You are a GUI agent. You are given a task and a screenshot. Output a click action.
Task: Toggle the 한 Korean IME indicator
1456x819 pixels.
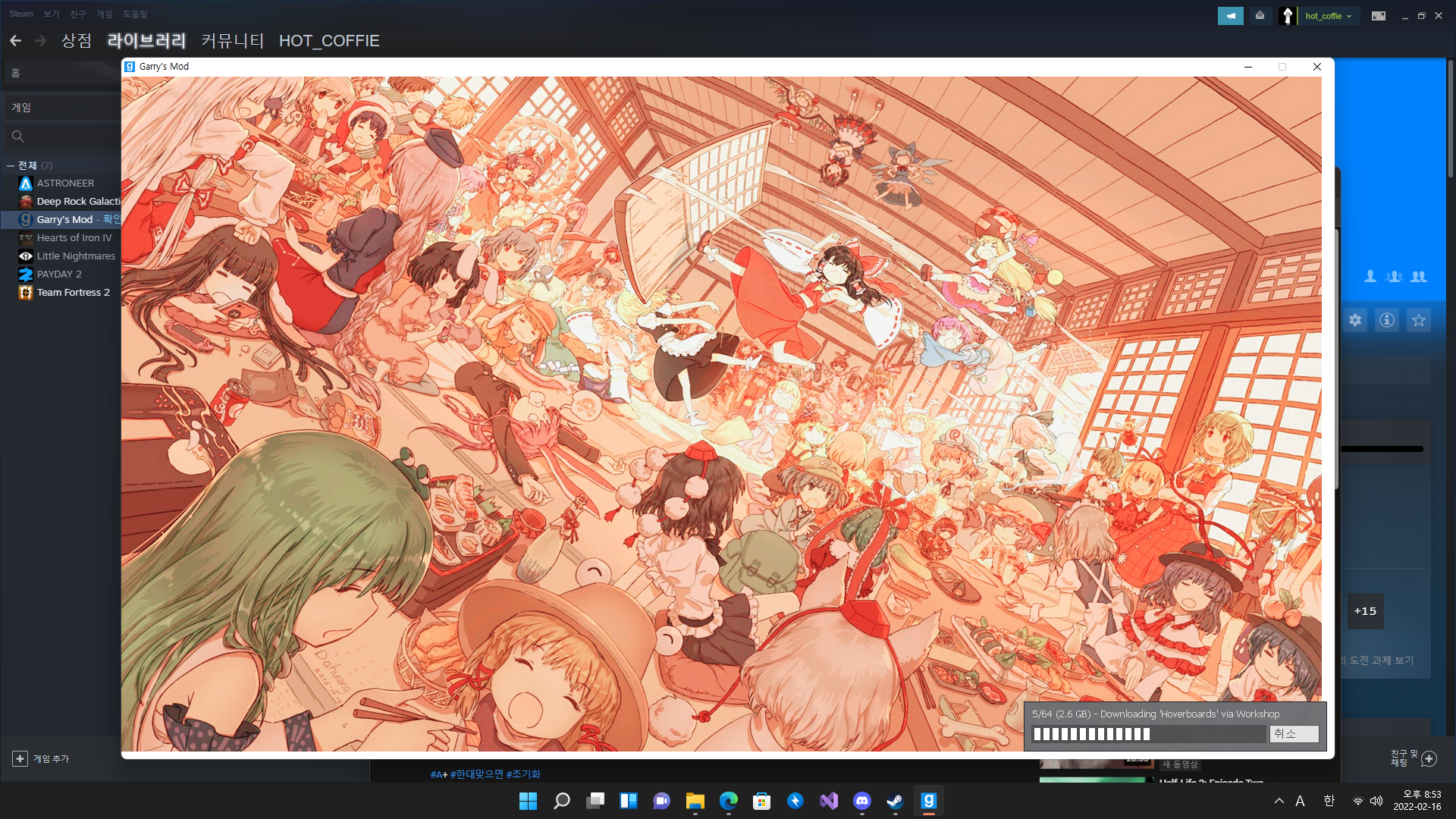[x=1329, y=801]
